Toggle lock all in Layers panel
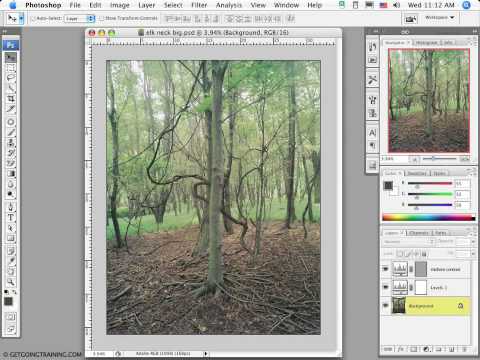The width and height of the screenshot is (480, 360). [x=424, y=254]
